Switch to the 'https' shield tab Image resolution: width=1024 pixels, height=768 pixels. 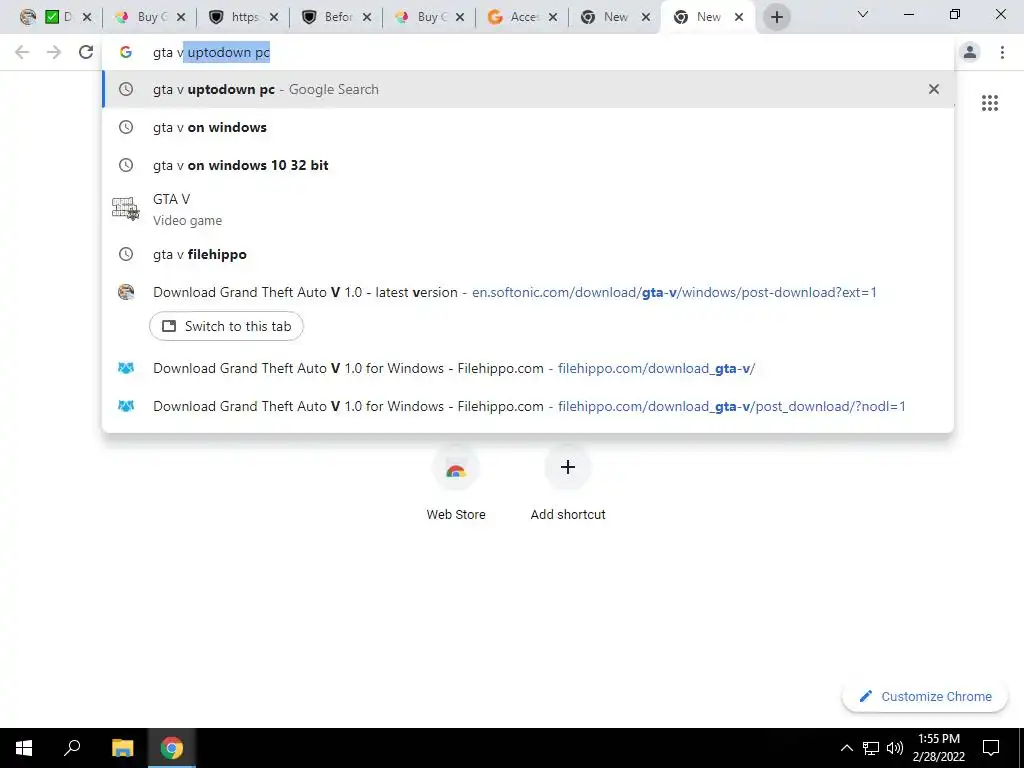pyautogui.click(x=243, y=17)
